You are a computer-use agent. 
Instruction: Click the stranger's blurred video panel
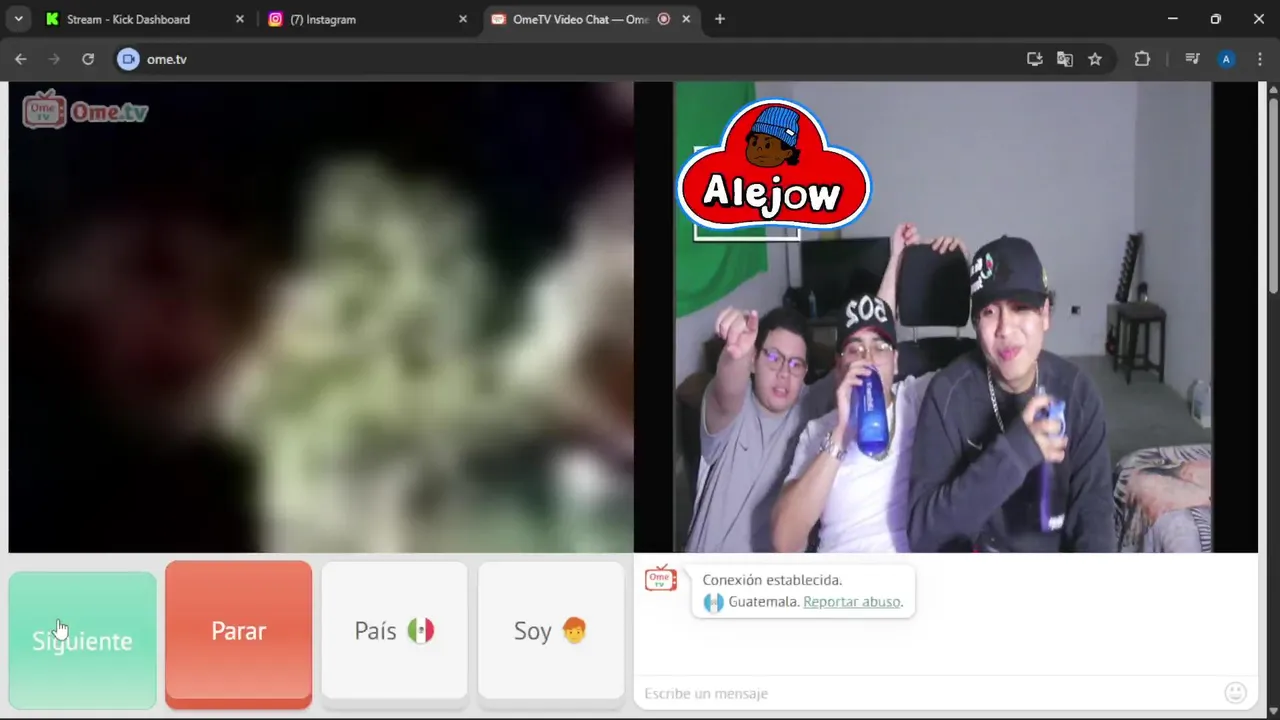[x=321, y=317]
